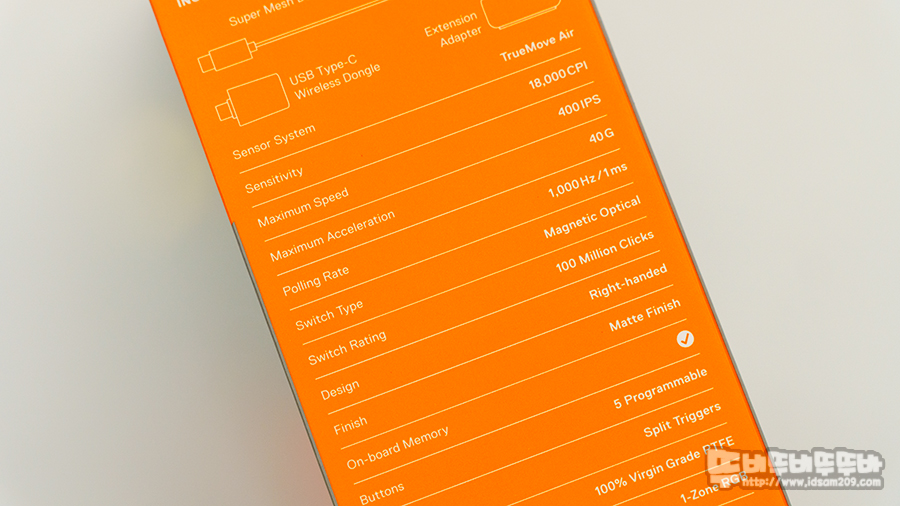Click the USB Type-C Wireless Dongle illustration

pyautogui.click(x=252, y=100)
